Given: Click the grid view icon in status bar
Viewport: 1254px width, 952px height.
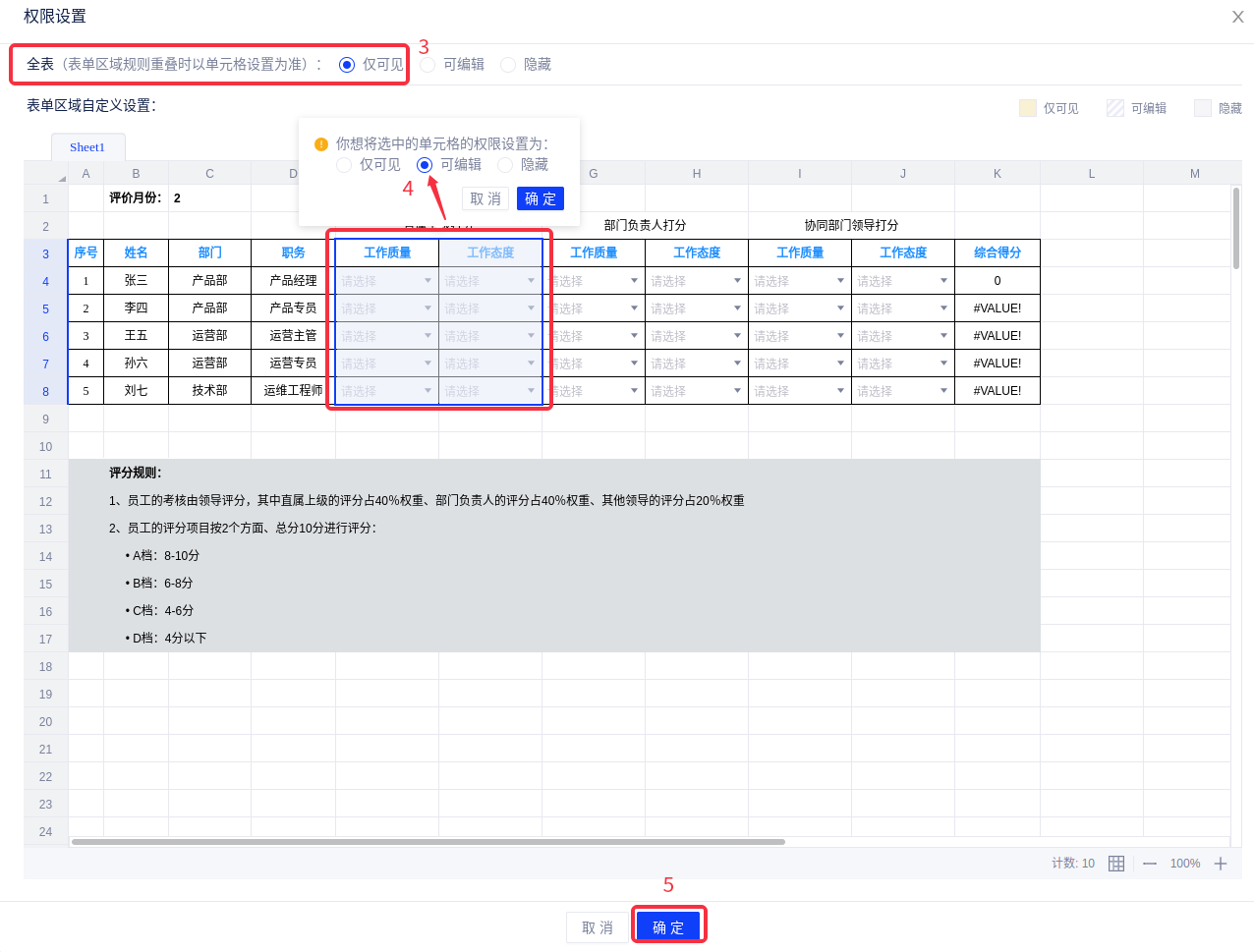Looking at the screenshot, I should pos(1116,864).
